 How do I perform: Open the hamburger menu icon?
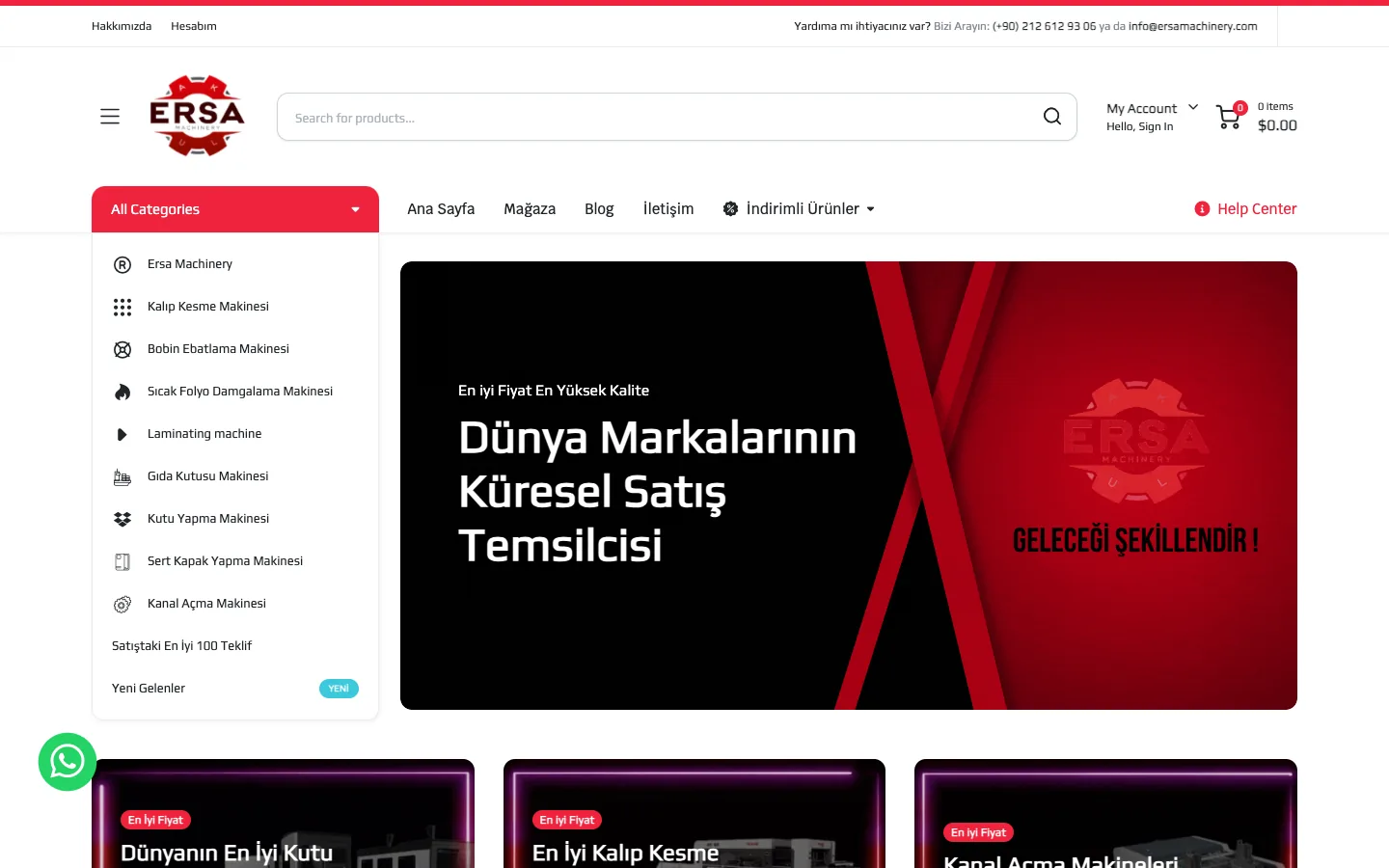[110, 117]
